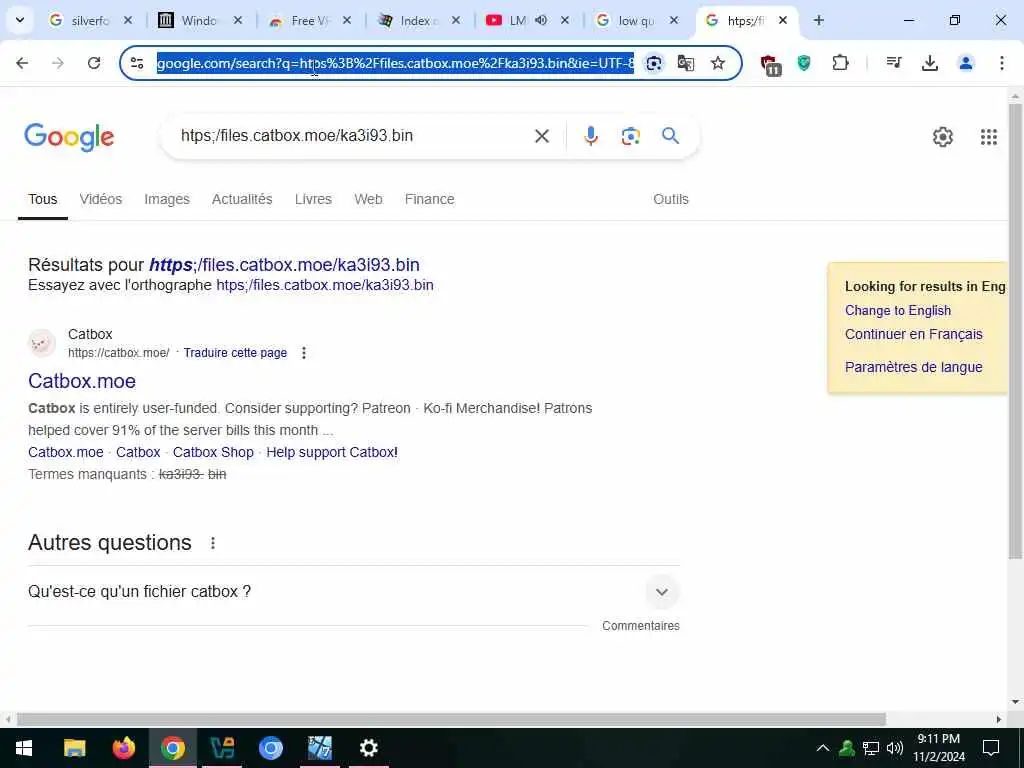Close the silverfo tab
Viewport: 1024px width, 768px height.
[128, 20]
